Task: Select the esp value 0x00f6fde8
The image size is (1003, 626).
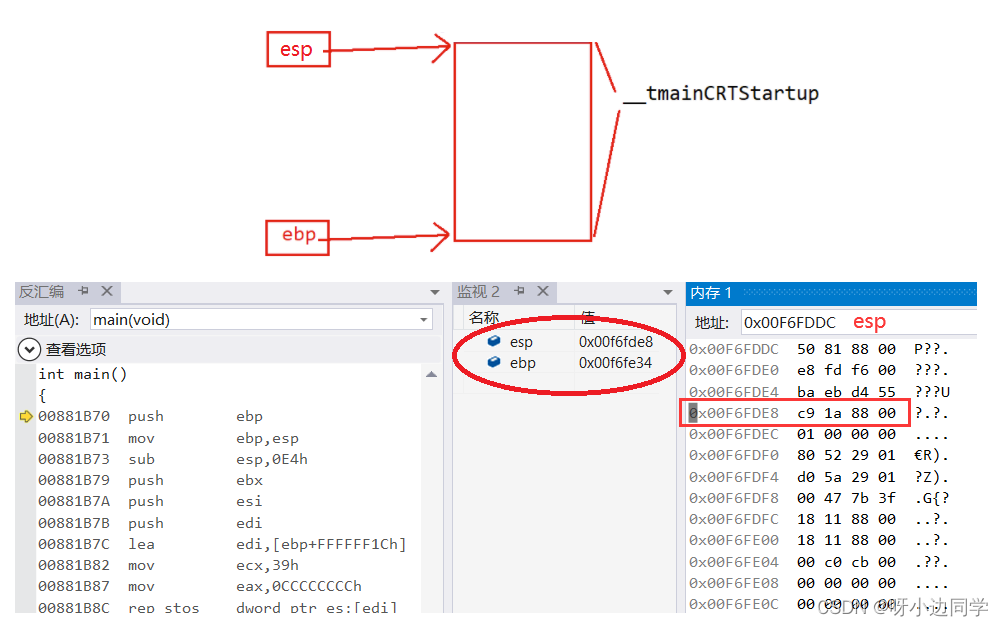Action: point(615,342)
